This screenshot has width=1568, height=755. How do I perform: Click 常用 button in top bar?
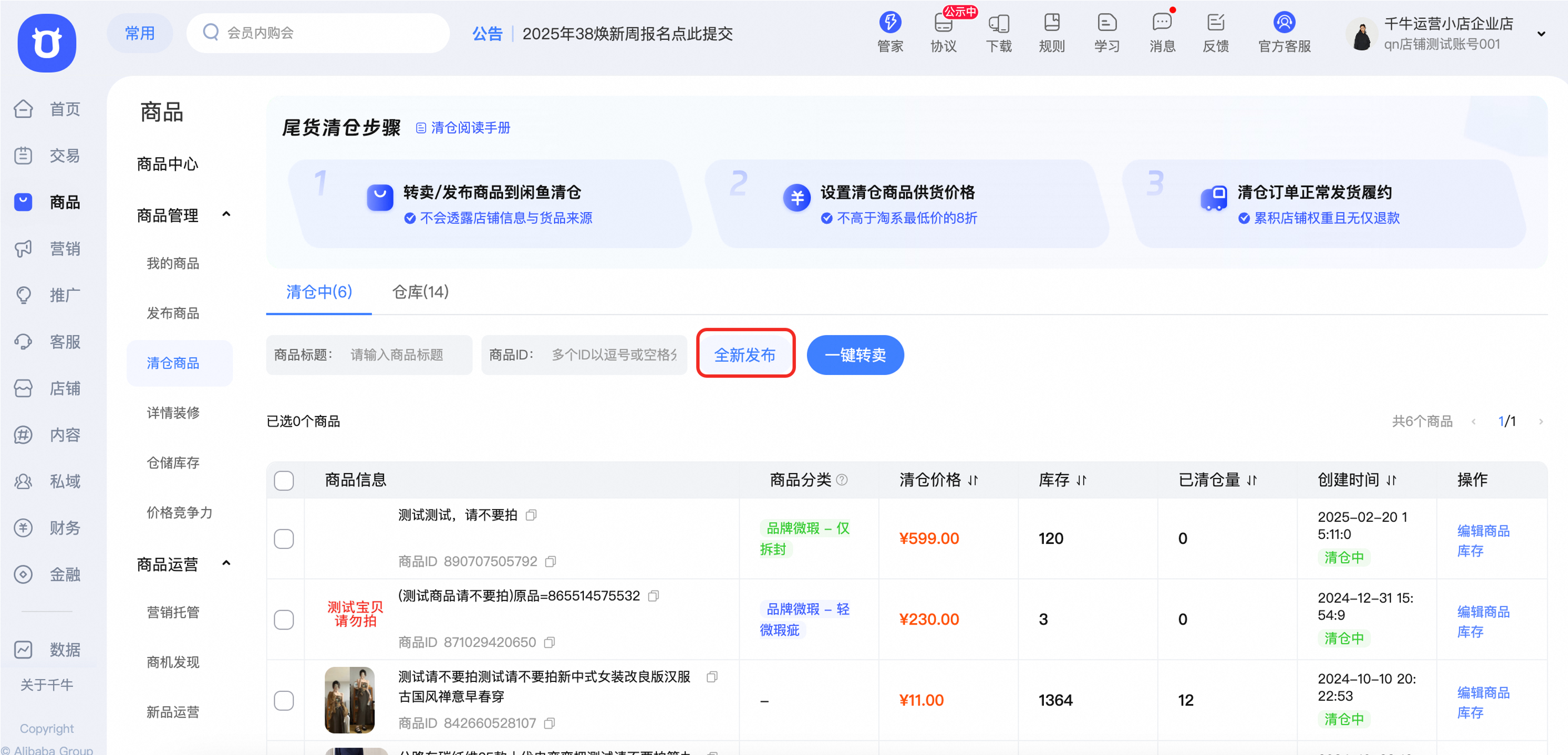click(x=139, y=33)
